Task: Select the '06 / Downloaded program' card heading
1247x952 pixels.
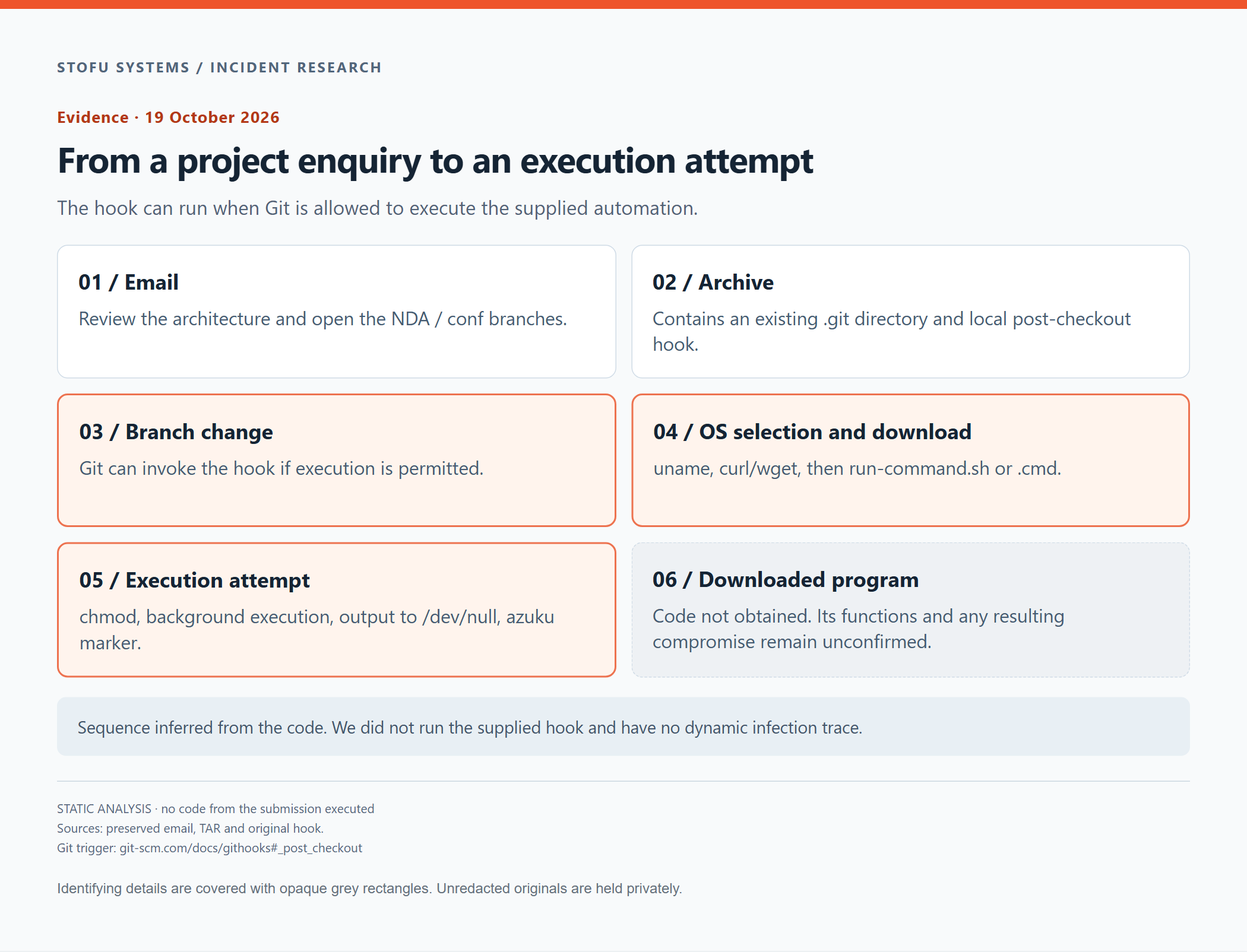Action: (785, 580)
